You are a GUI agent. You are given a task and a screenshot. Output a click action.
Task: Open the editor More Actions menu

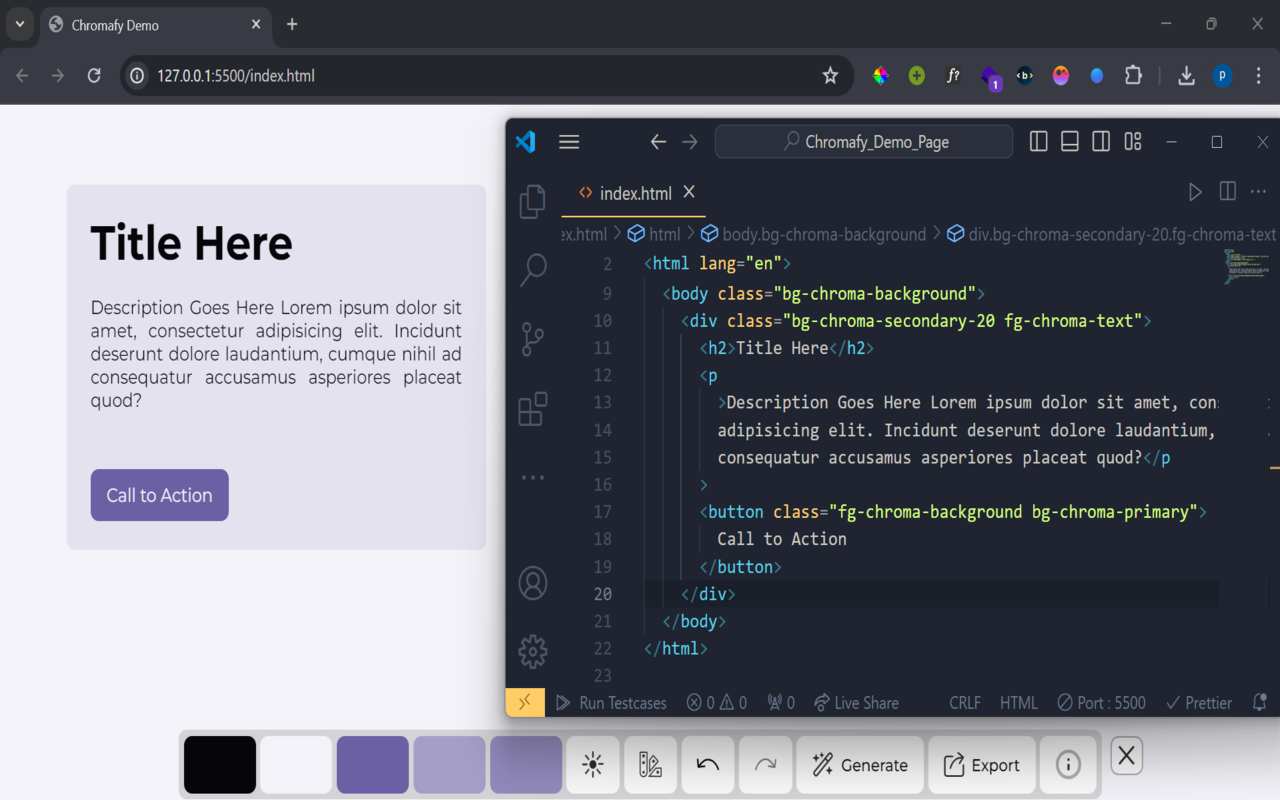point(1257,191)
